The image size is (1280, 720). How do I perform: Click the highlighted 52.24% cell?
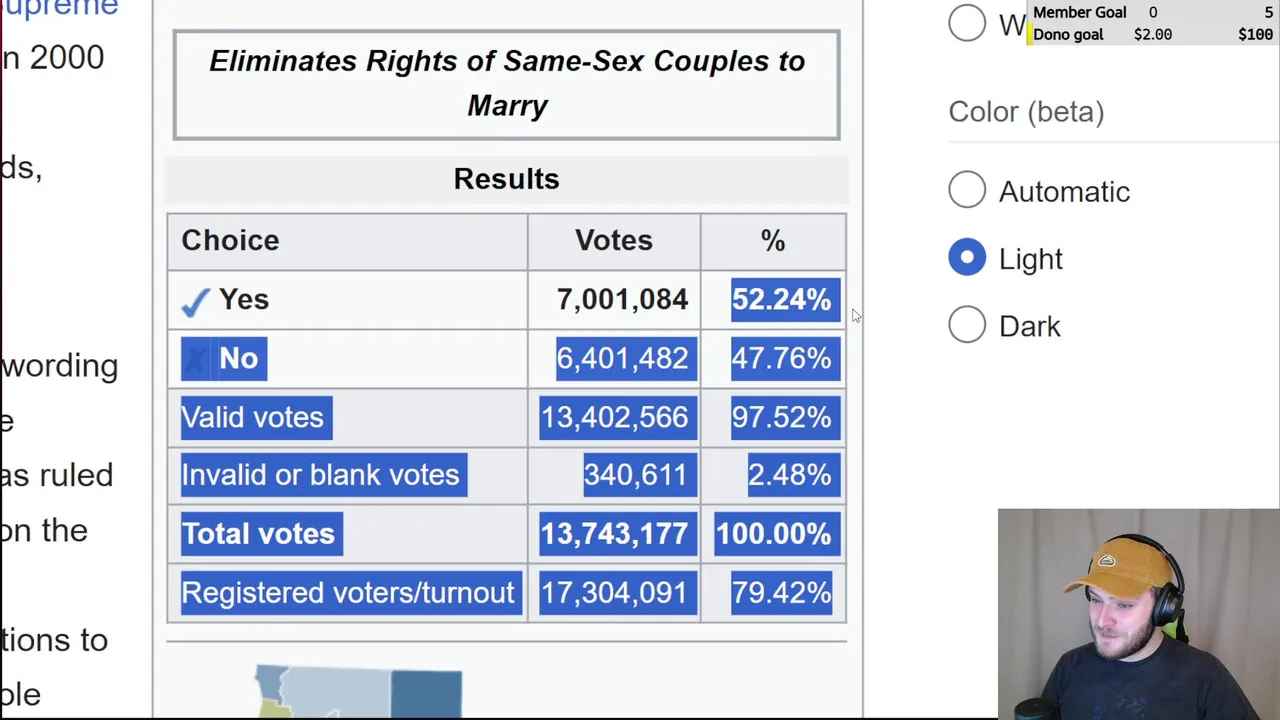(x=781, y=300)
